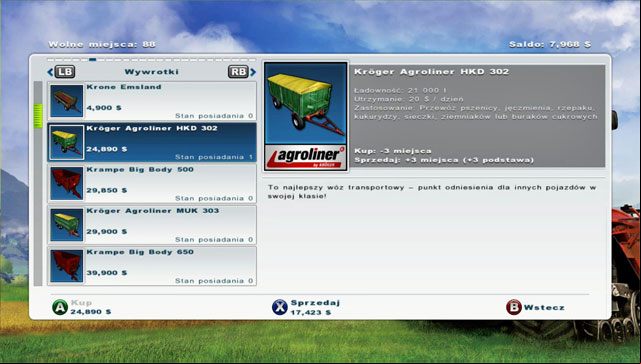This screenshot has width=641, height=364.
Task: Select the Krone Emsland trailer thumbnail
Action: [66, 101]
